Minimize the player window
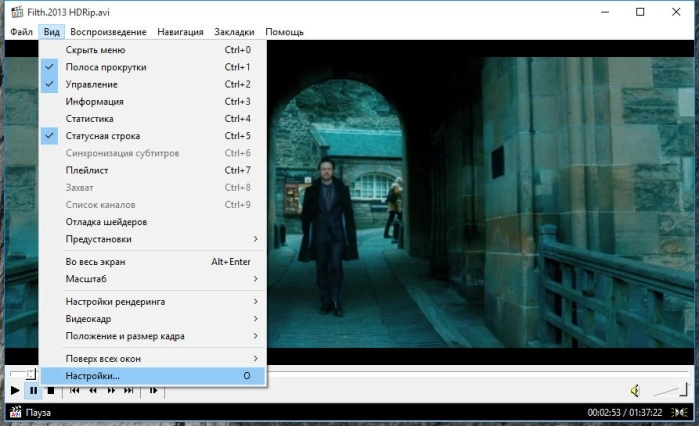The width and height of the screenshot is (699, 426). 605,12
